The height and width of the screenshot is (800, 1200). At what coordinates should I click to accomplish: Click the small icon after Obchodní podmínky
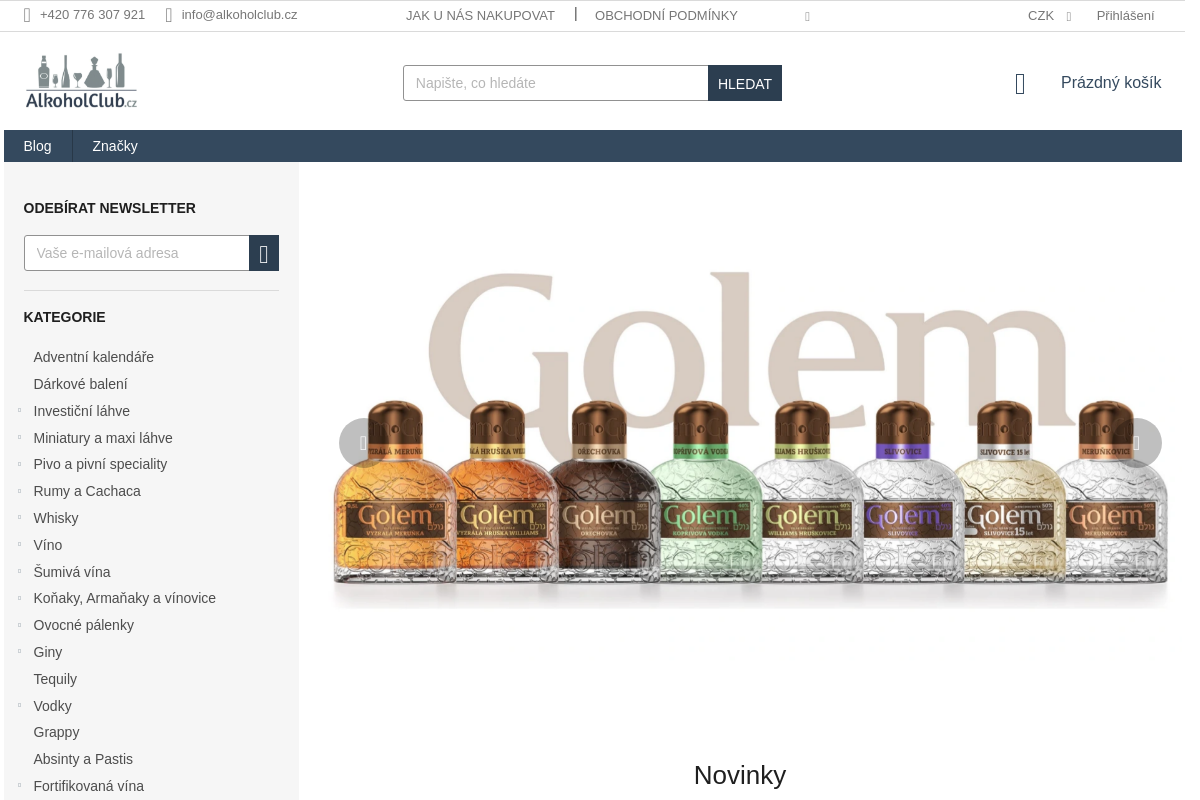click(807, 16)
